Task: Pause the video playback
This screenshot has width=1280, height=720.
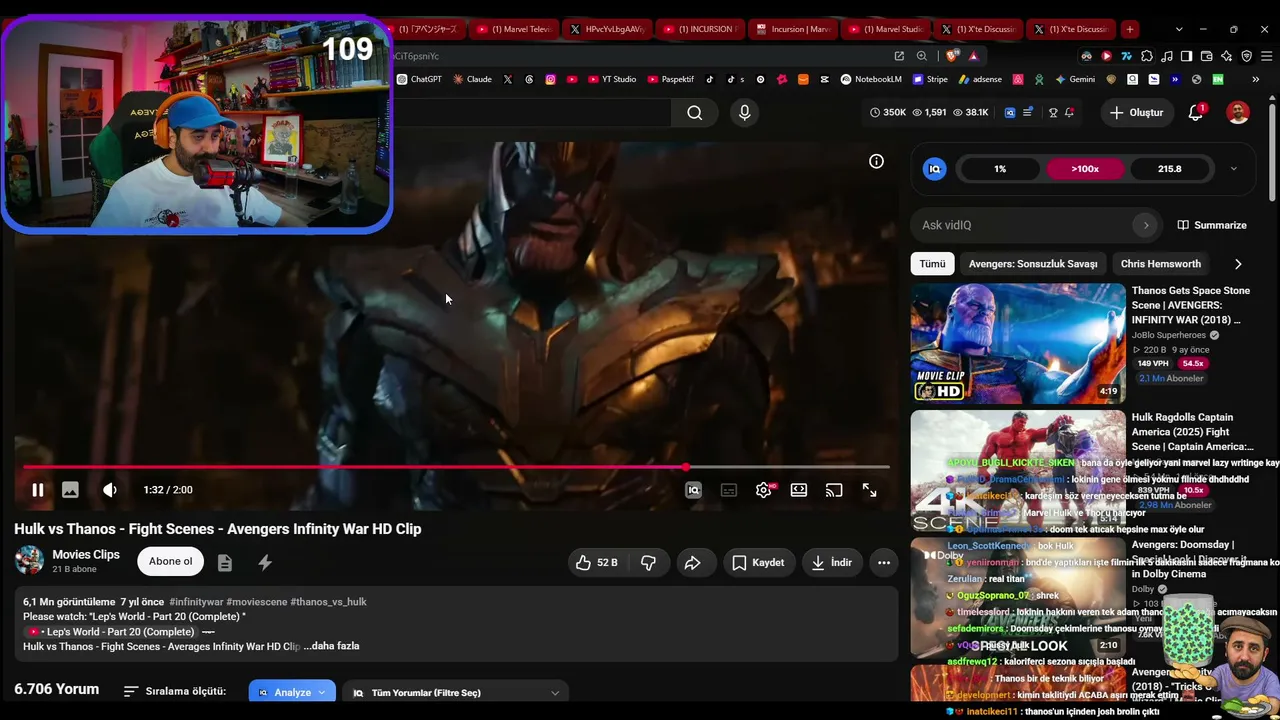Action: pos(37,490)
